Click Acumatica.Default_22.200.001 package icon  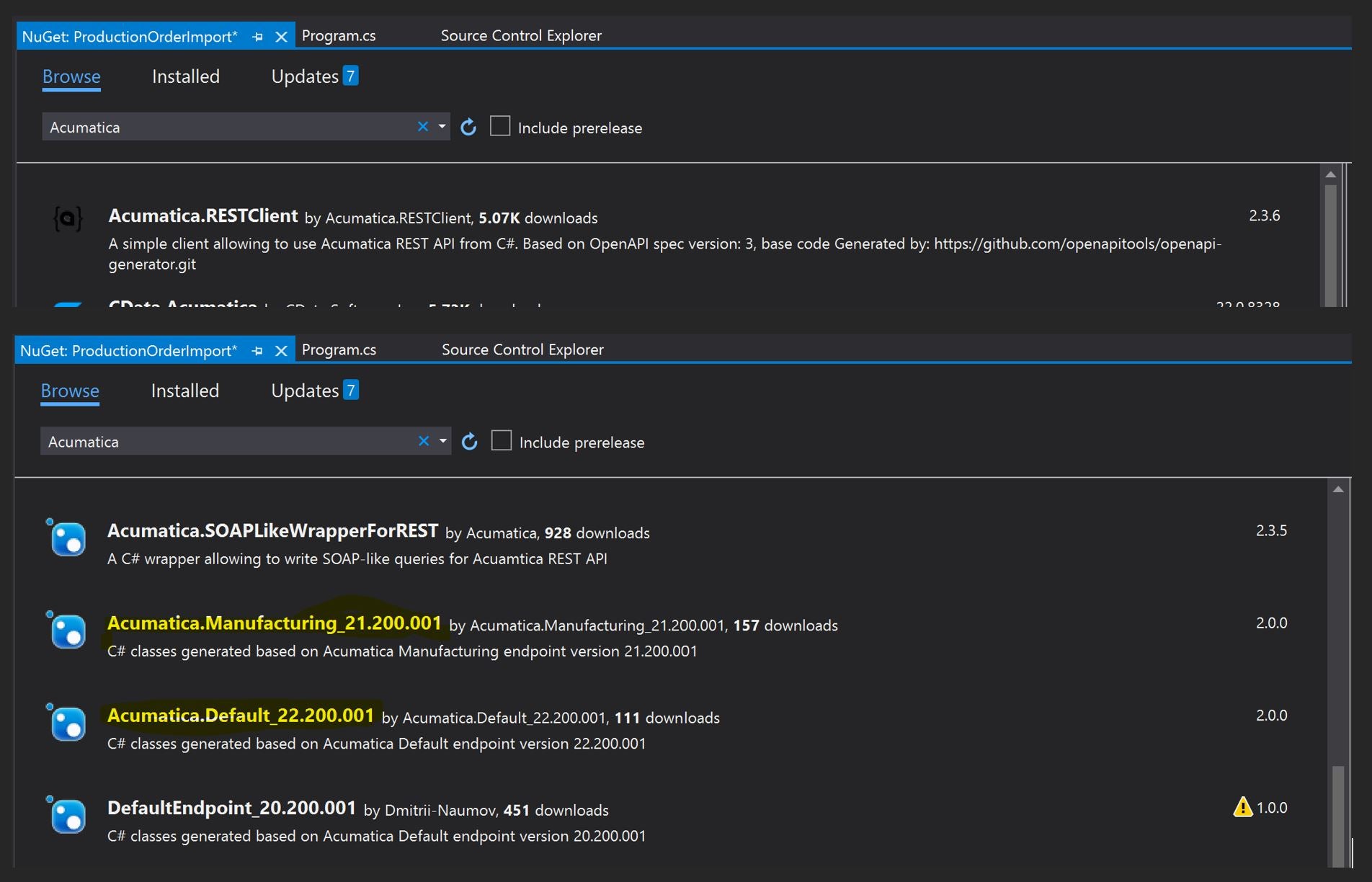coord(68,722)
